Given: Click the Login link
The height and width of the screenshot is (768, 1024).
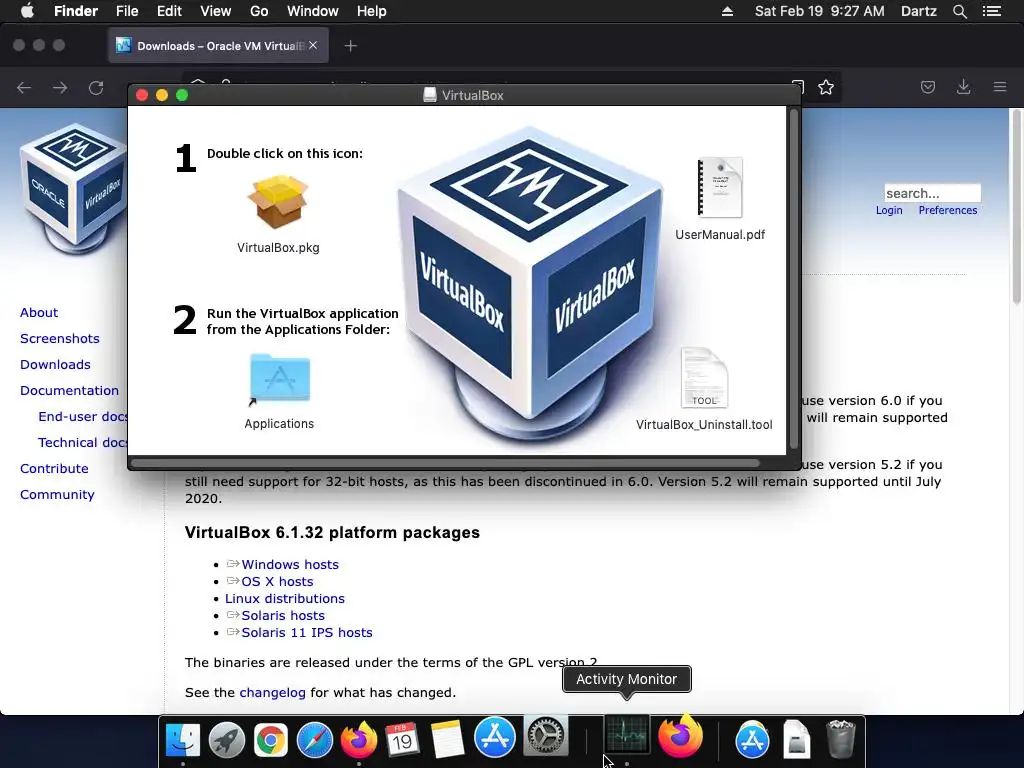Looking at the screenshot, I should 889,210.
